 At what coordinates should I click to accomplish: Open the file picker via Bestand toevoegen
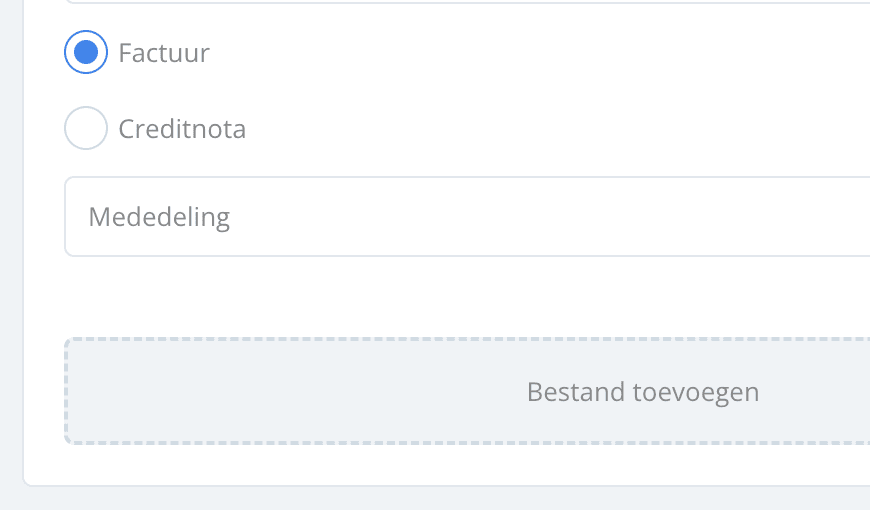pos(643,391)
